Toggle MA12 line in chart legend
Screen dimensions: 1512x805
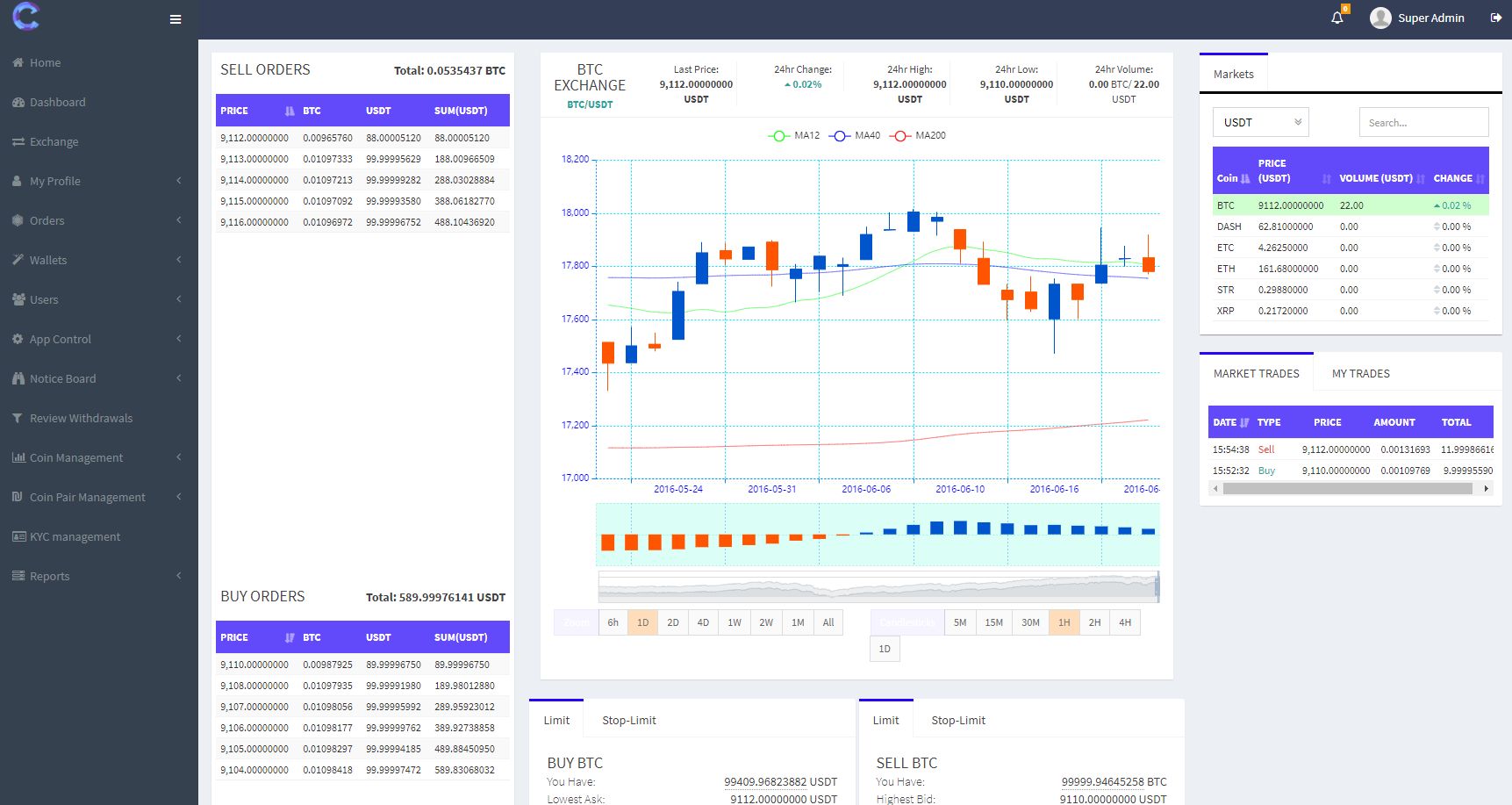[x=794, y=135]
